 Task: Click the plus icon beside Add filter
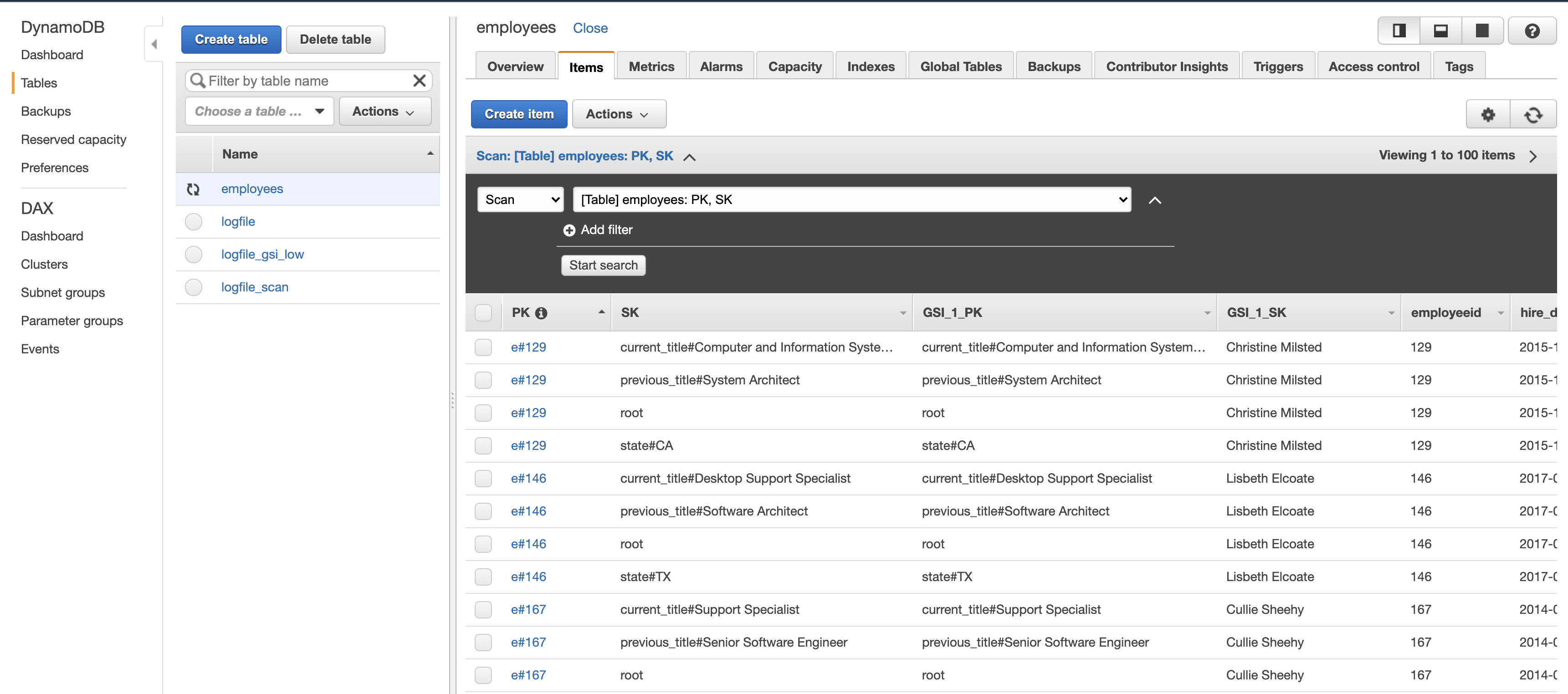pyautogui.click(x=569, y=230)
